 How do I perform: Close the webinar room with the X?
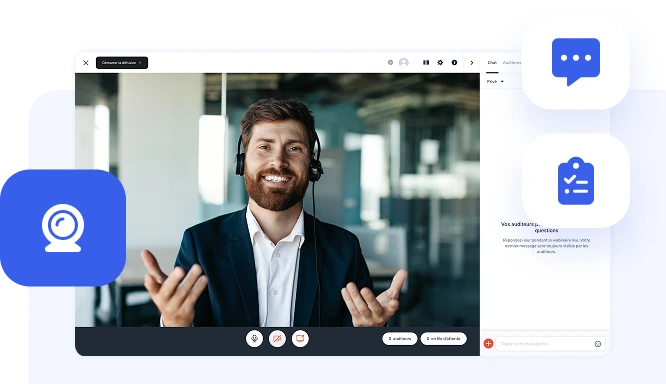click(86, 63)
